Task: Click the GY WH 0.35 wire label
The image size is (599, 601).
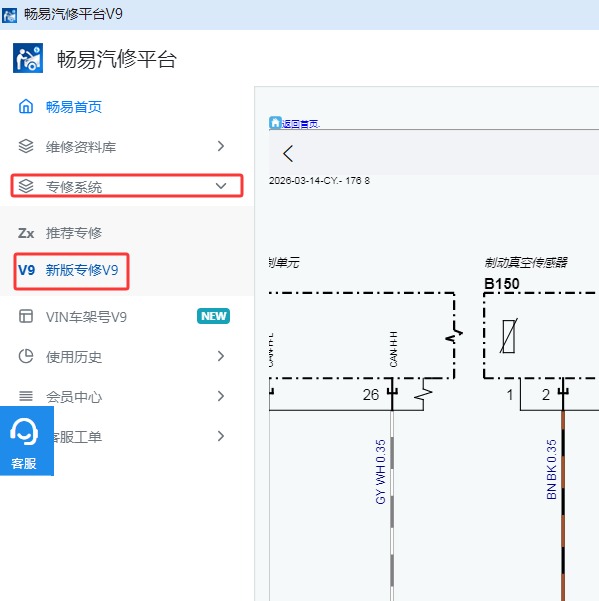Action: (380, 472)
